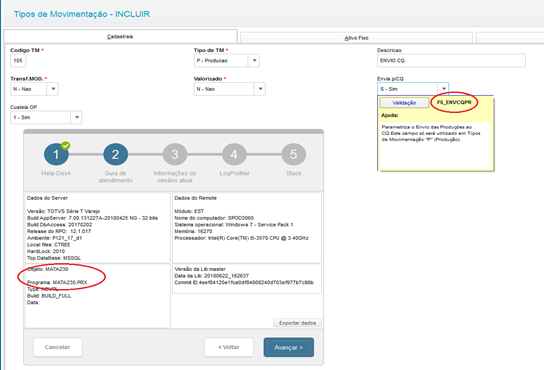
Task: Click the Versão da Lib:master text
Action: pos(200,269)
